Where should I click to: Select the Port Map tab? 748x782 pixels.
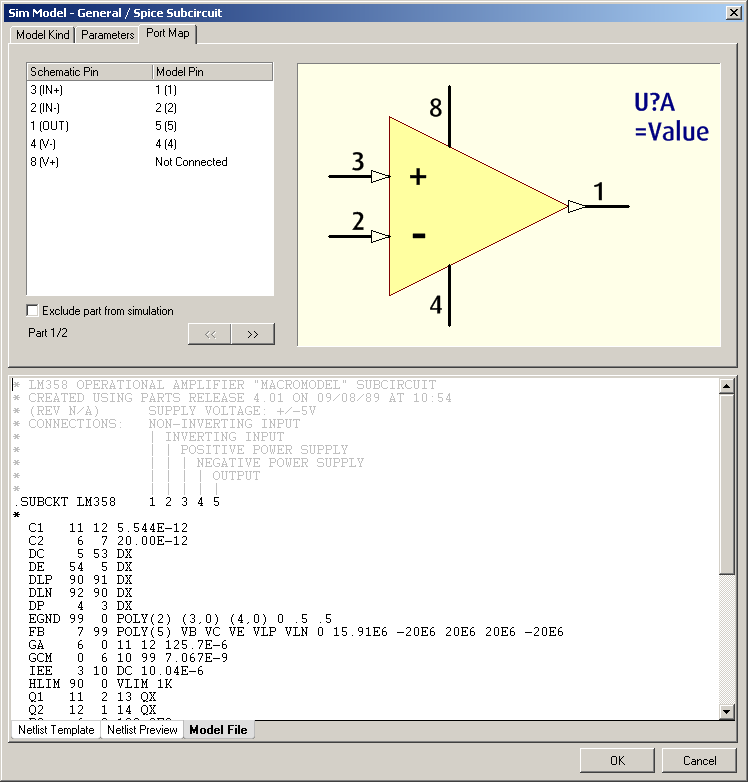click(x=168, y=33)
